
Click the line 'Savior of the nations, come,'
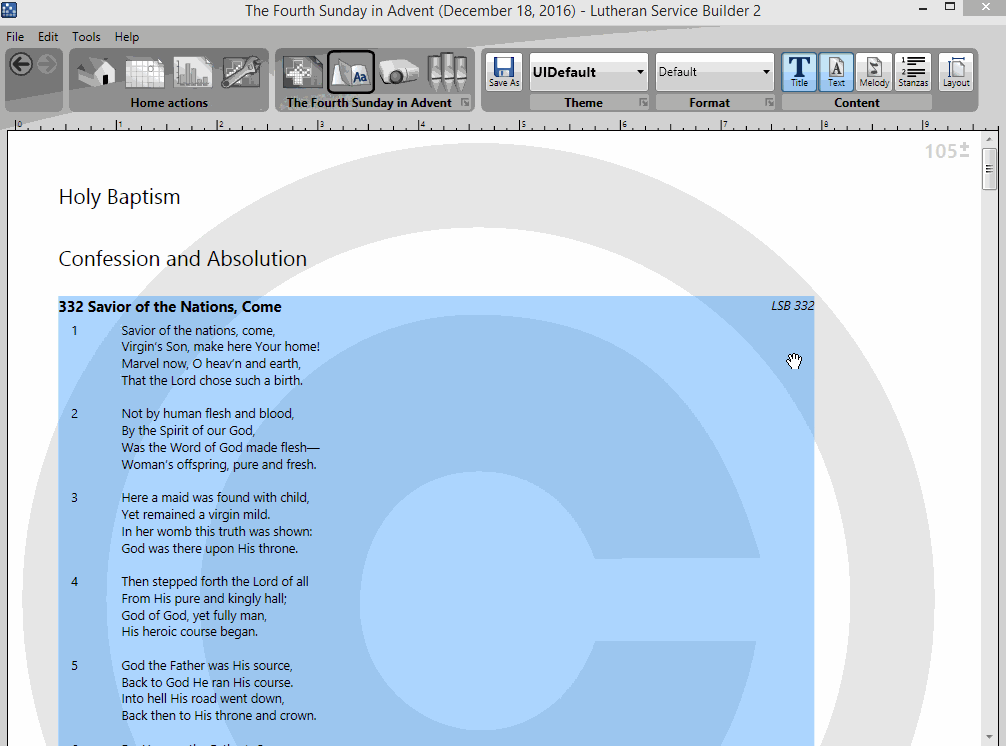point(198,330)
